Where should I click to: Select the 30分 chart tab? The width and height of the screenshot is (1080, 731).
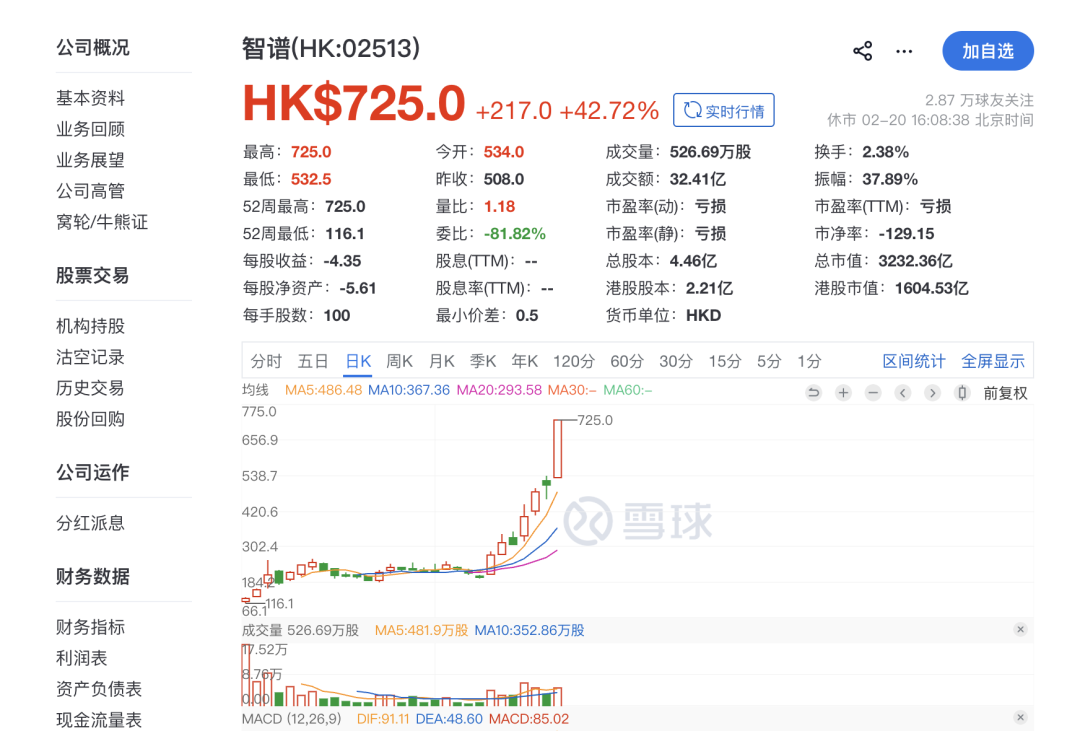click(676, 361)
